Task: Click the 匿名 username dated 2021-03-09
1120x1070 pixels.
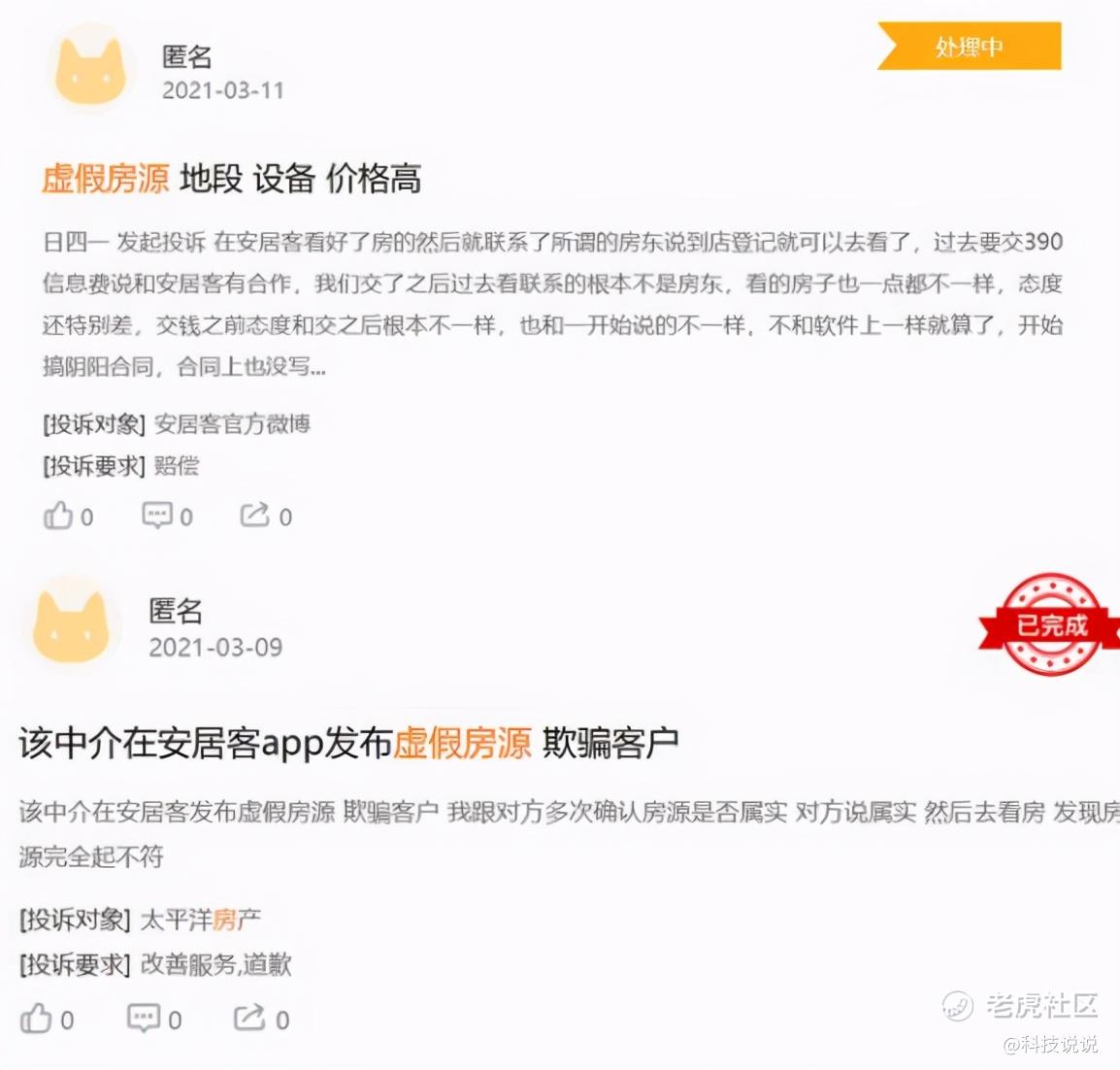Action: click(x=176, y=611)
